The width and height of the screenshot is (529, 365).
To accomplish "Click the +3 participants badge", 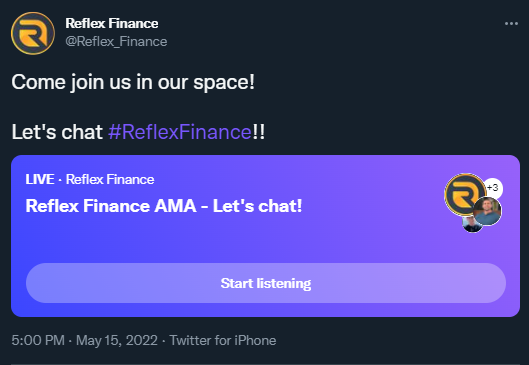I will click(493, 188).
